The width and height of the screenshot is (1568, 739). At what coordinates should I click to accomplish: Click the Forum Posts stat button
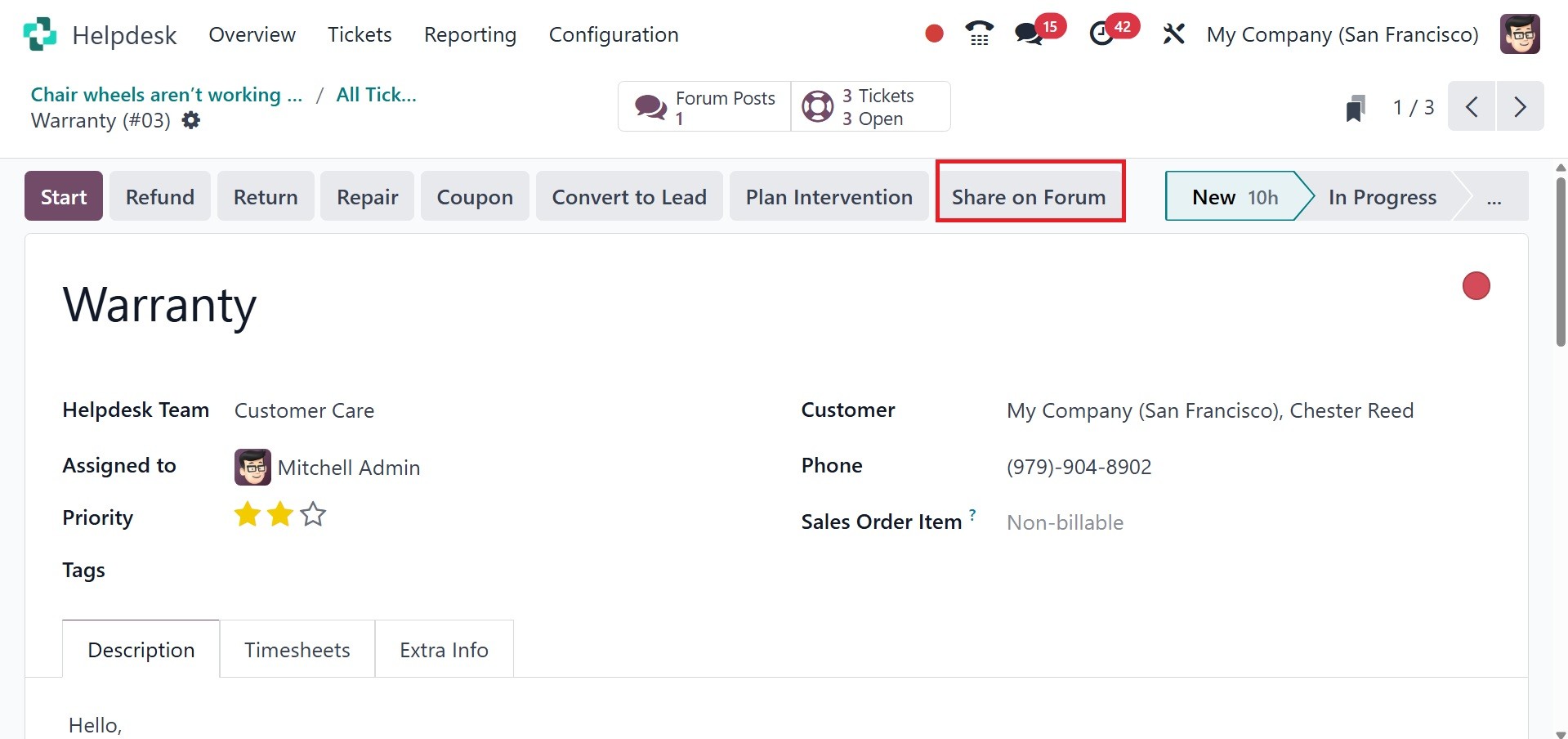pos(704,107)
